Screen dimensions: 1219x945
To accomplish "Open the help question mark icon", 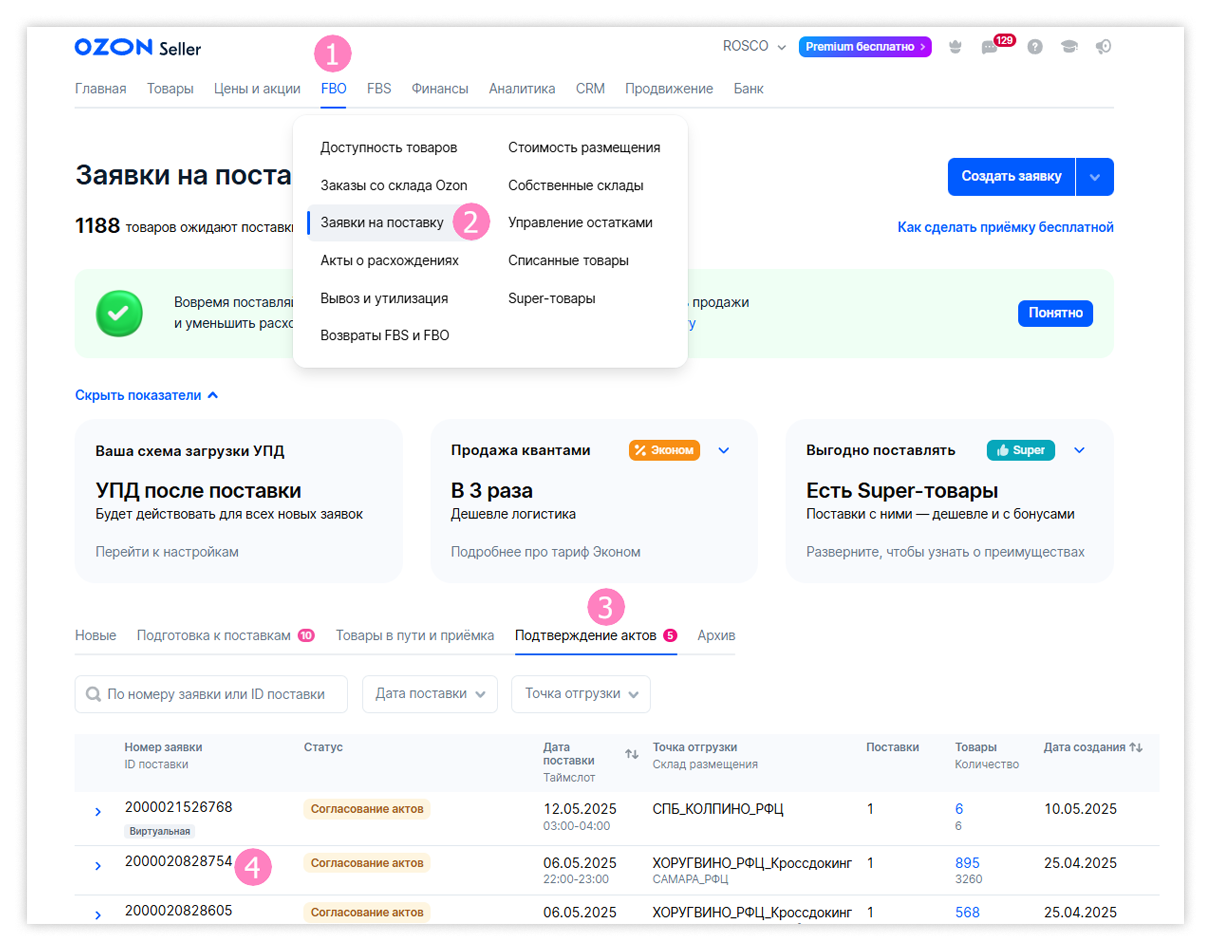I will point(1035,47).
